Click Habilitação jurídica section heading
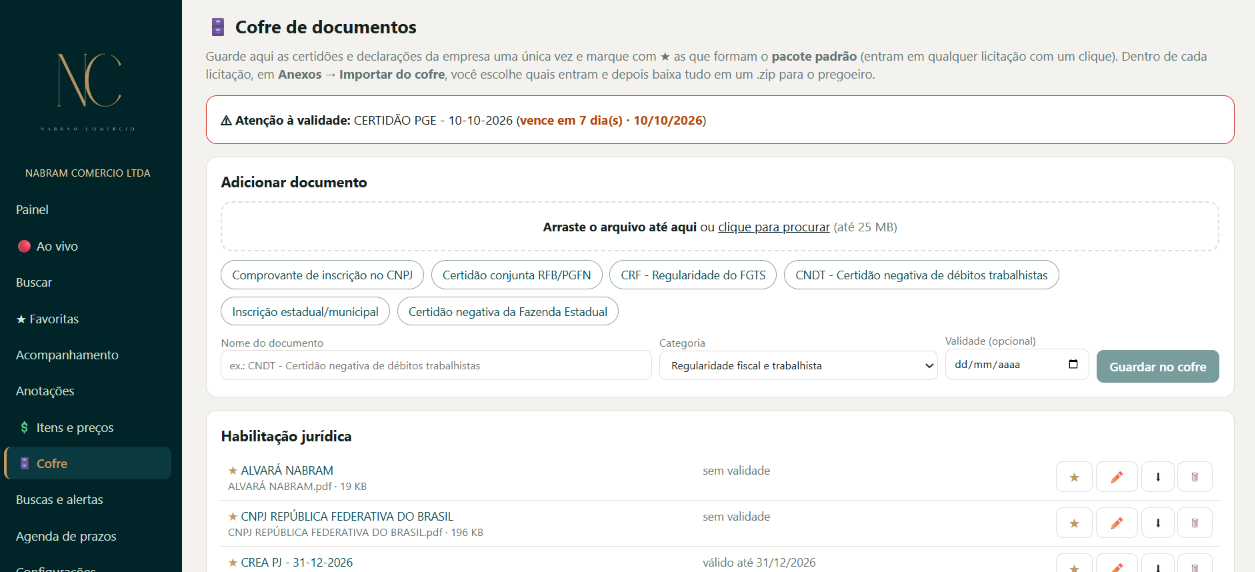Screen dimensions: 1255x572 pyautogui.click(x=286, y=436)
